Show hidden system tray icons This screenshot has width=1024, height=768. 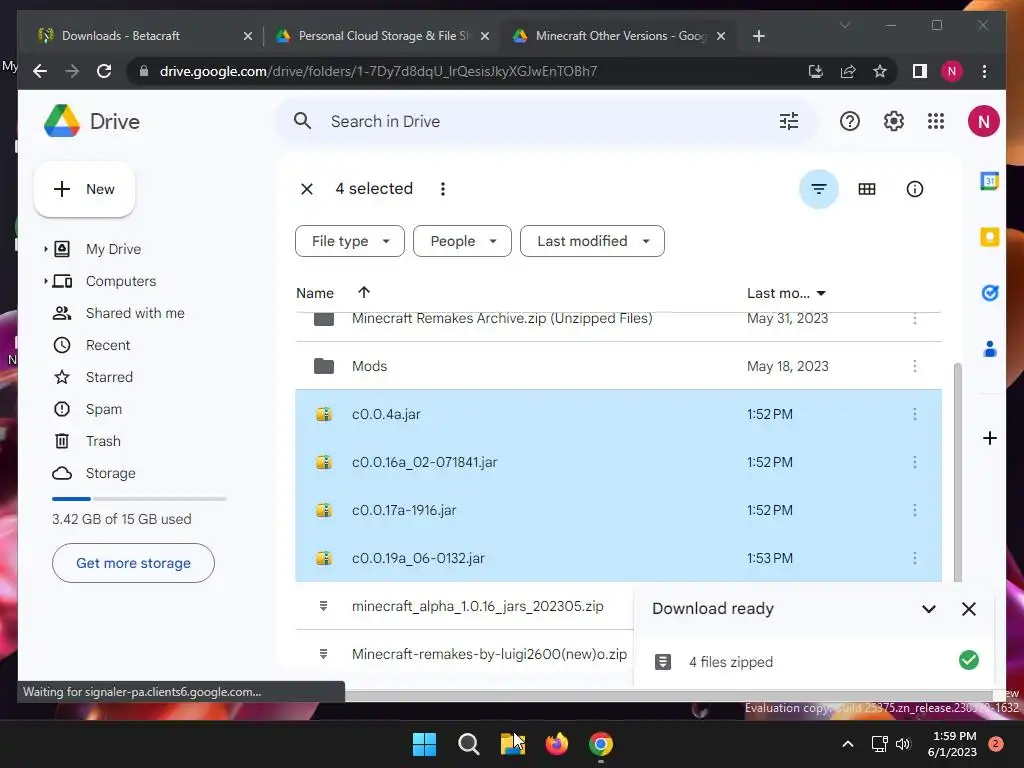[847, 744]
